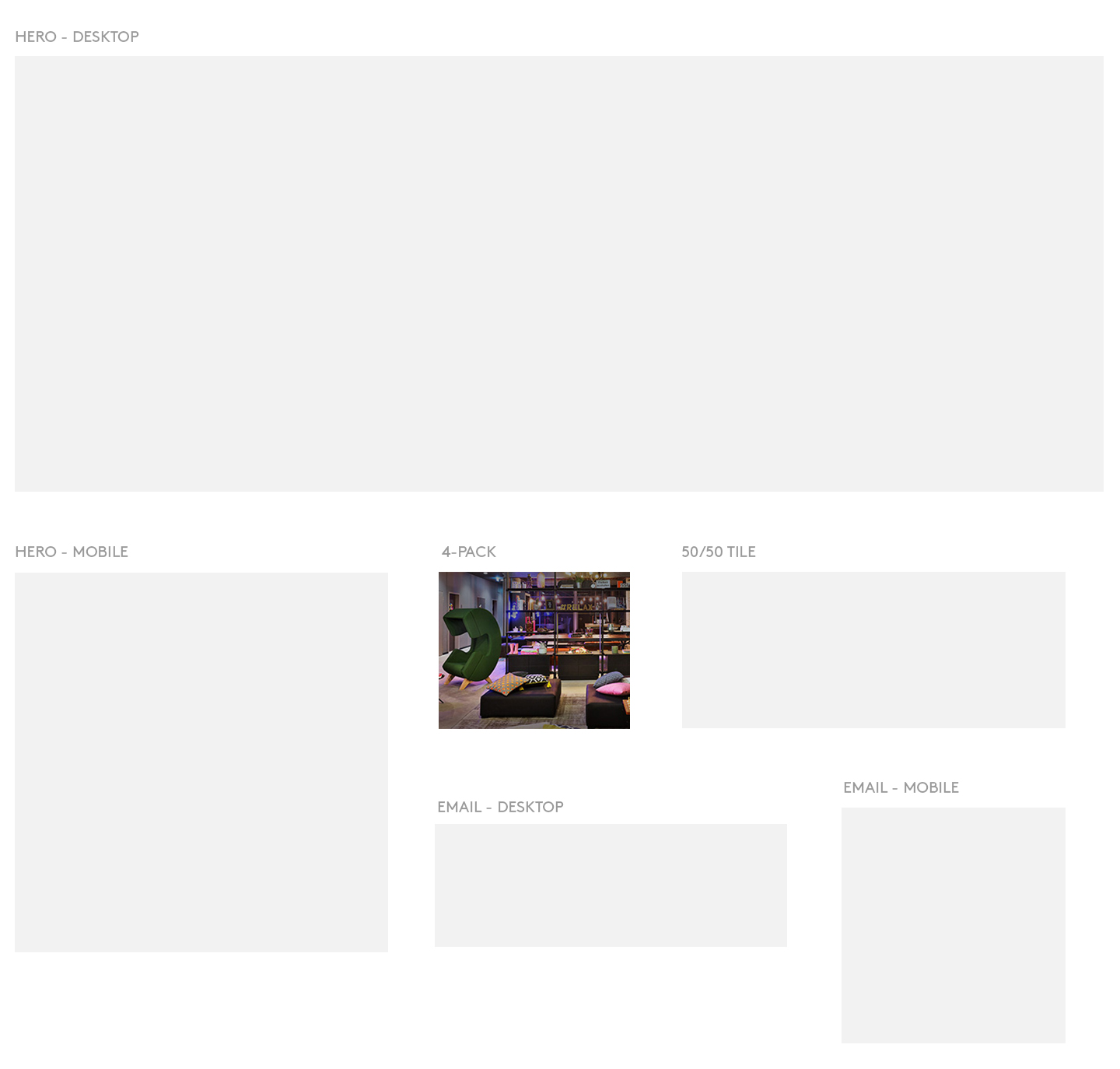Click the "4-PACK" label text
This screenshot has height=1069, width=1120.
point(468,552)
